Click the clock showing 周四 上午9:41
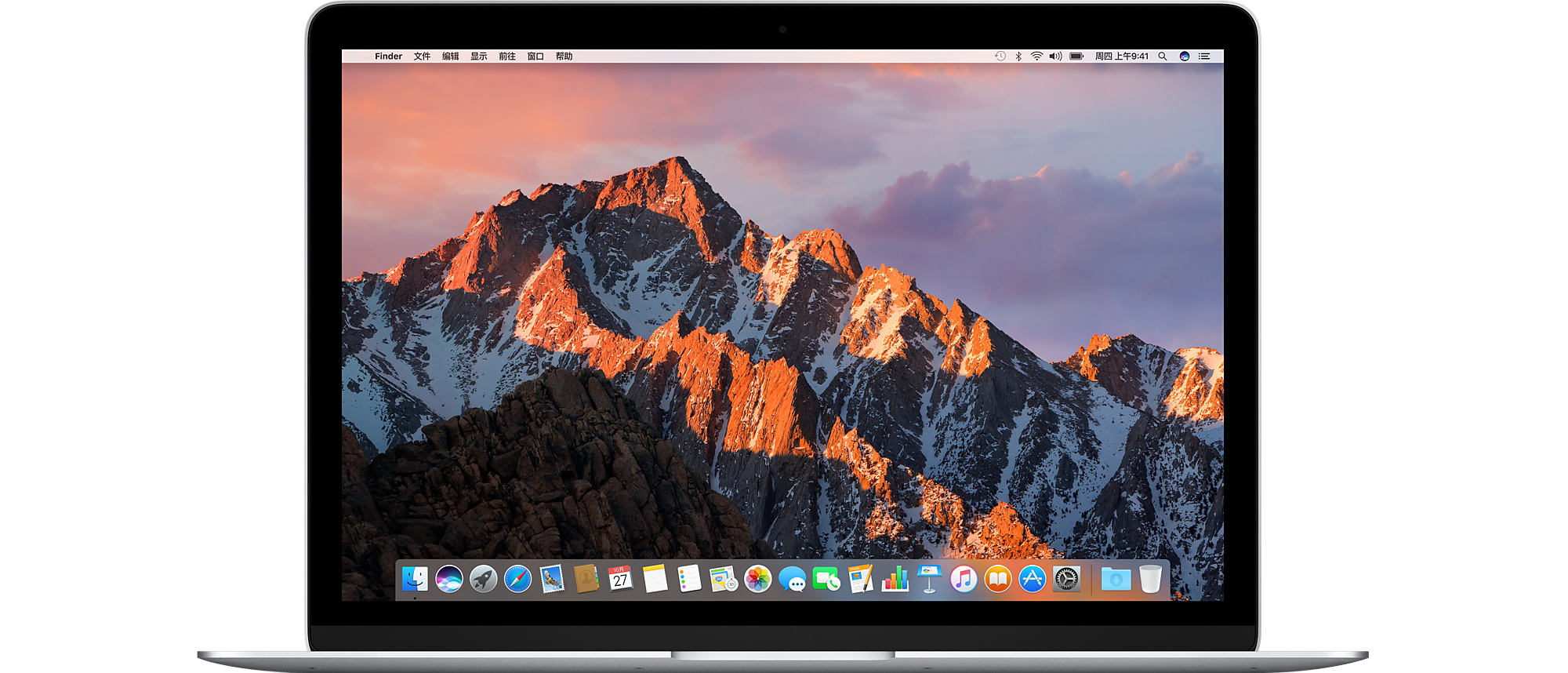1568x673 pixels. tap(1122, 56)
